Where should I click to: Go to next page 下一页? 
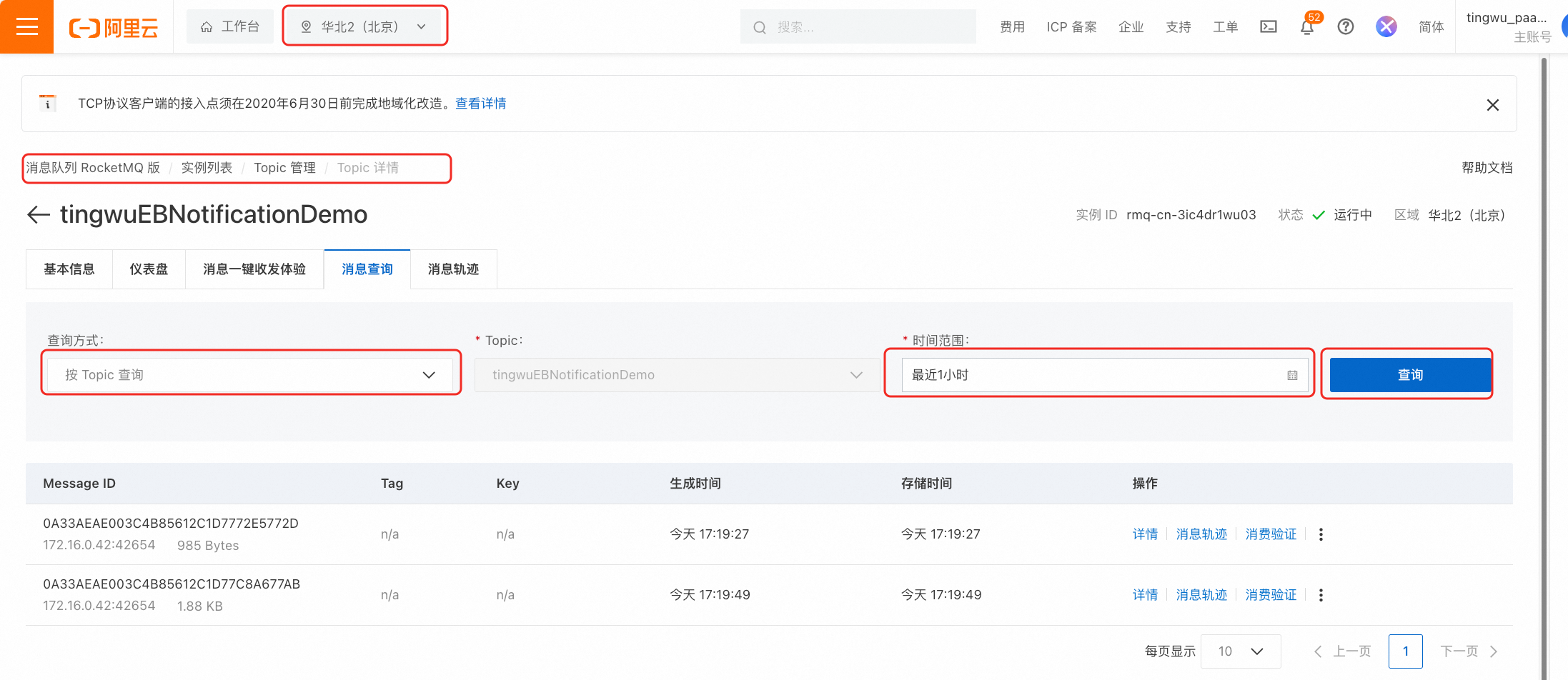[x=1469, y=651]
